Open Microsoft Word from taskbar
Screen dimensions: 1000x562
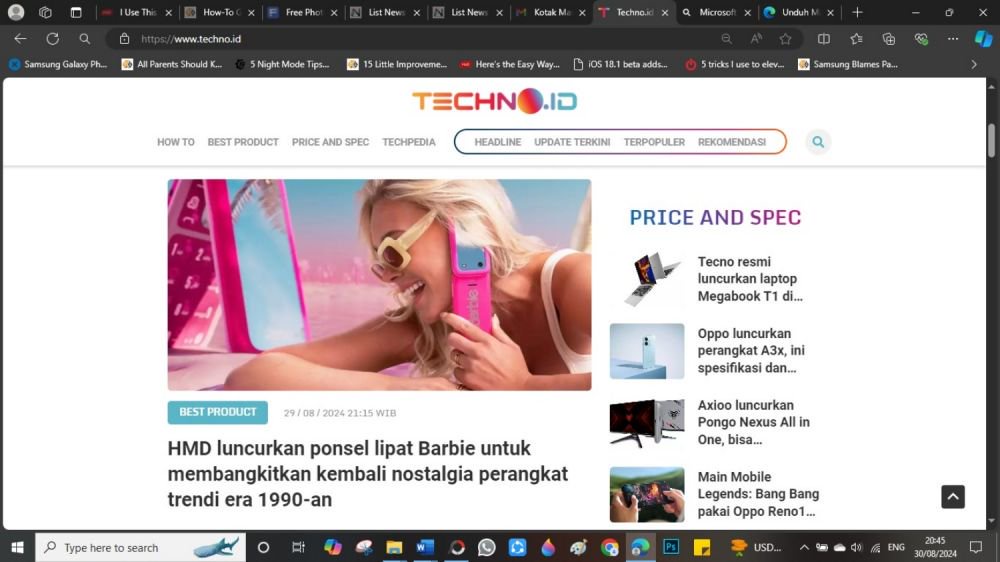425,547
